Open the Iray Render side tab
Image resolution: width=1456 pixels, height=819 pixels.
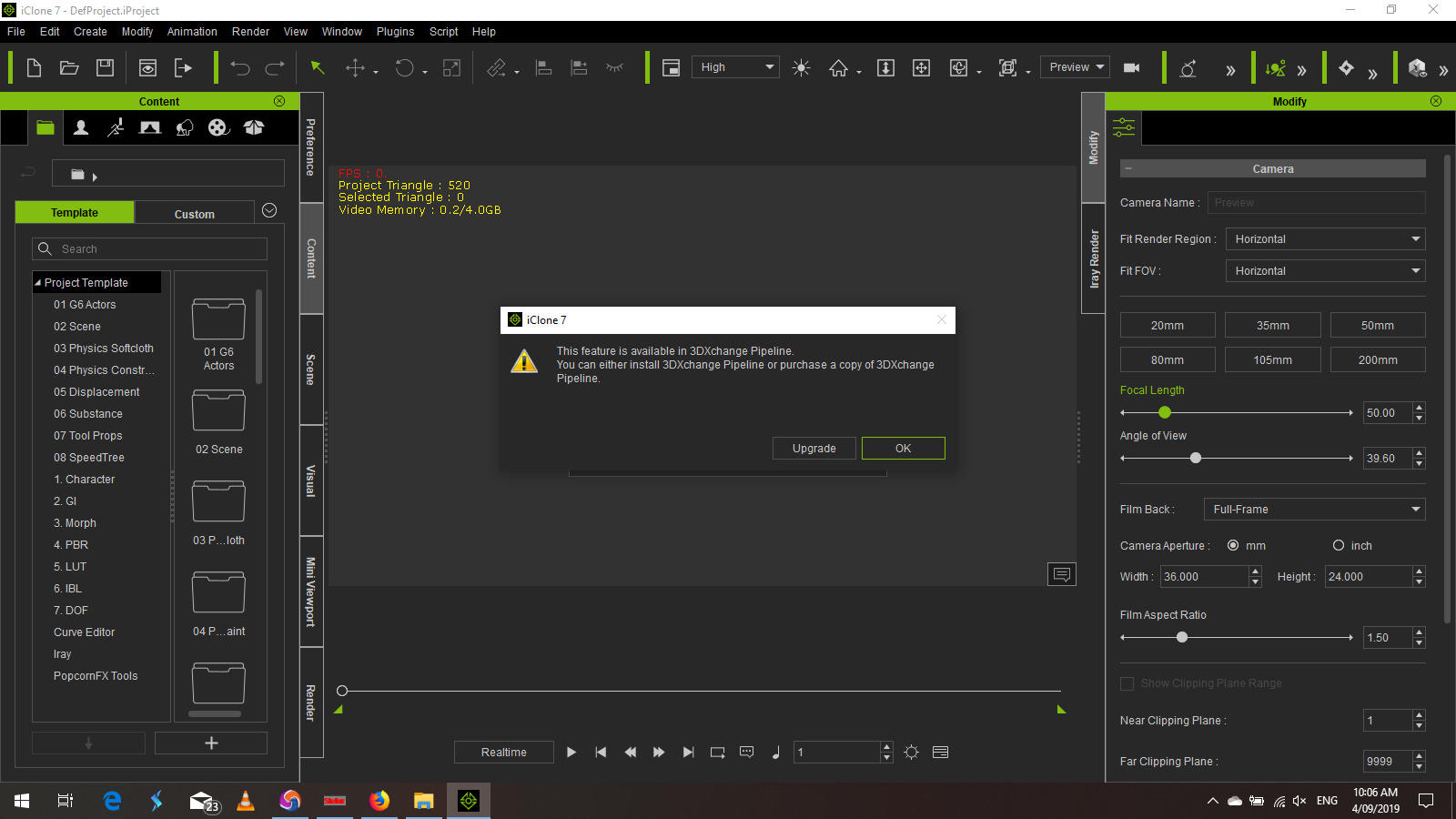[1093, 258]
